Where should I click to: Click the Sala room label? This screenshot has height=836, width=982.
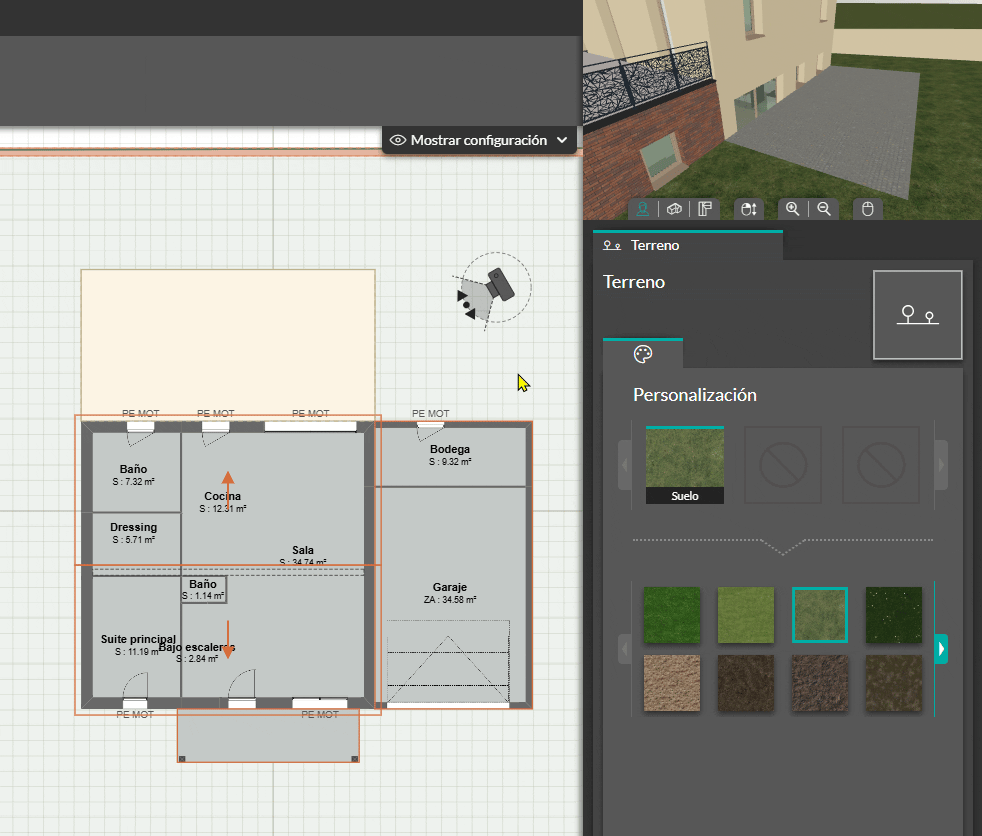tap(302, 550)
